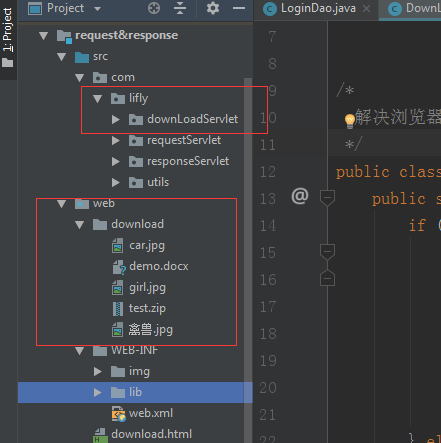Click the LoginDao.java class icon in tab
Screen dimensions: 441x443
click(x=270, y=9)
